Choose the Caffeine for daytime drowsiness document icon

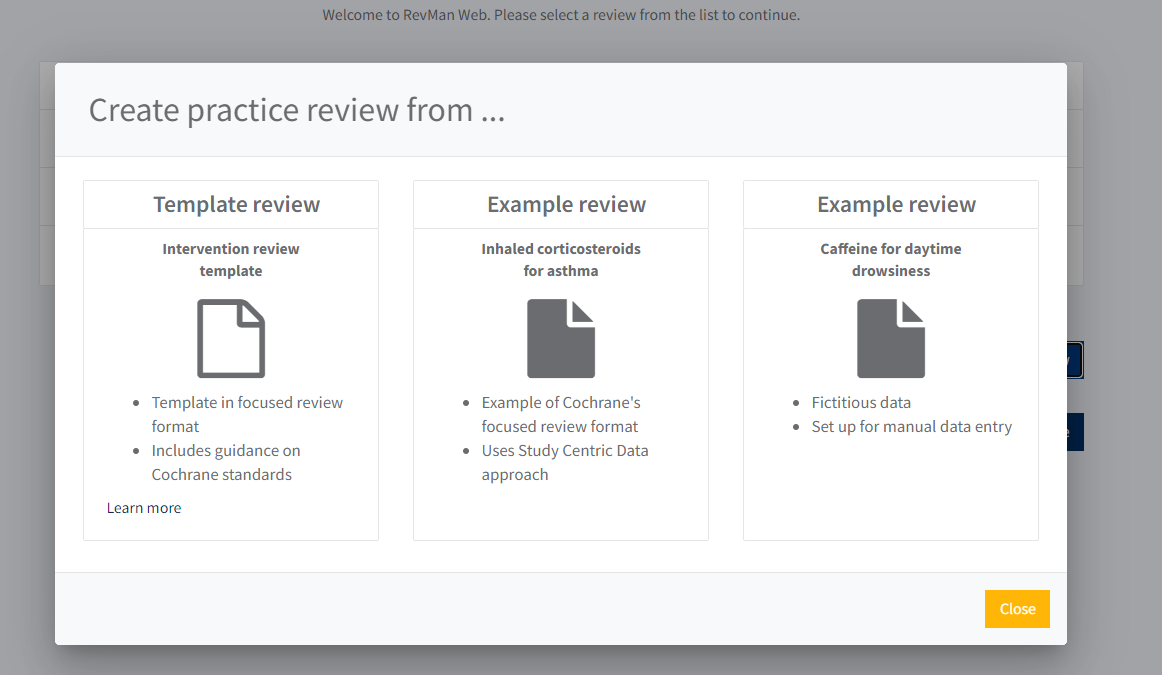coord(891,339)
